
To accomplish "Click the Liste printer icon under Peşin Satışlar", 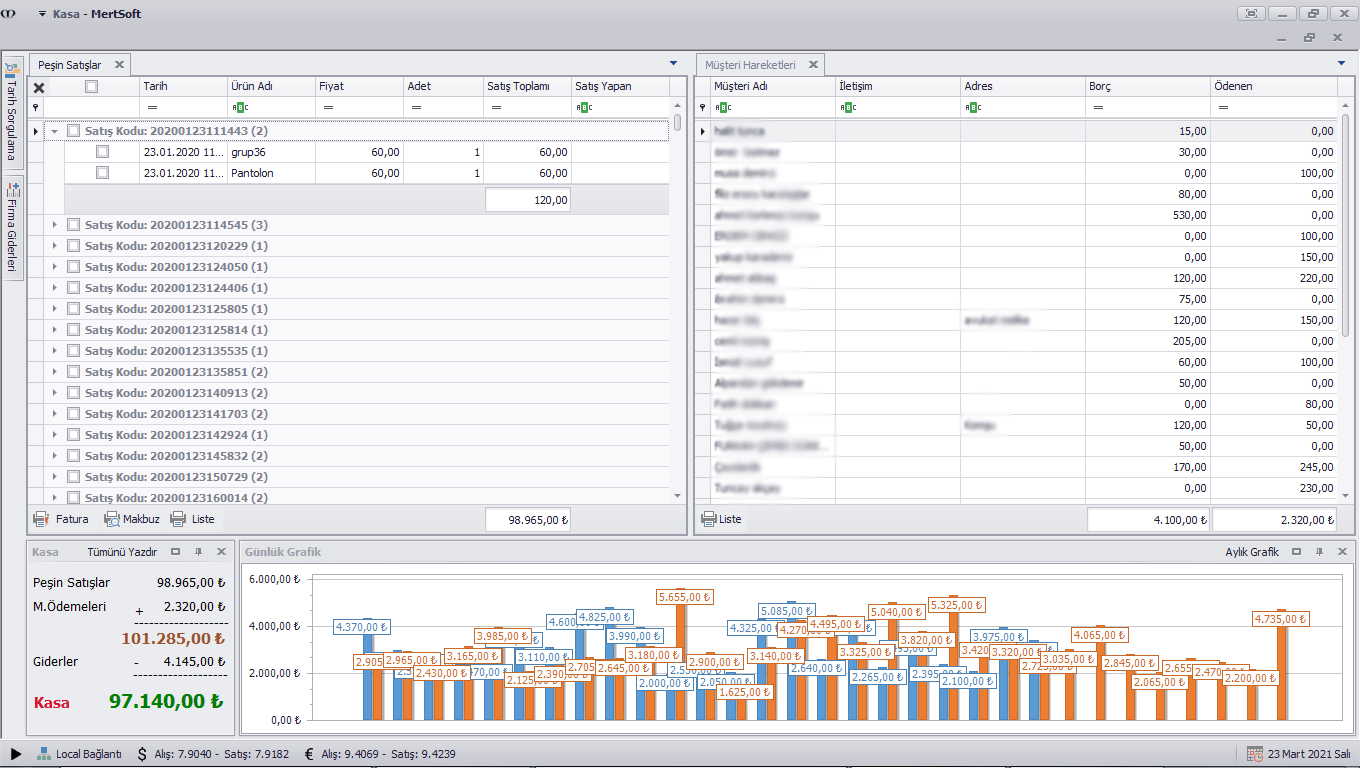I will tap(179, 519).
